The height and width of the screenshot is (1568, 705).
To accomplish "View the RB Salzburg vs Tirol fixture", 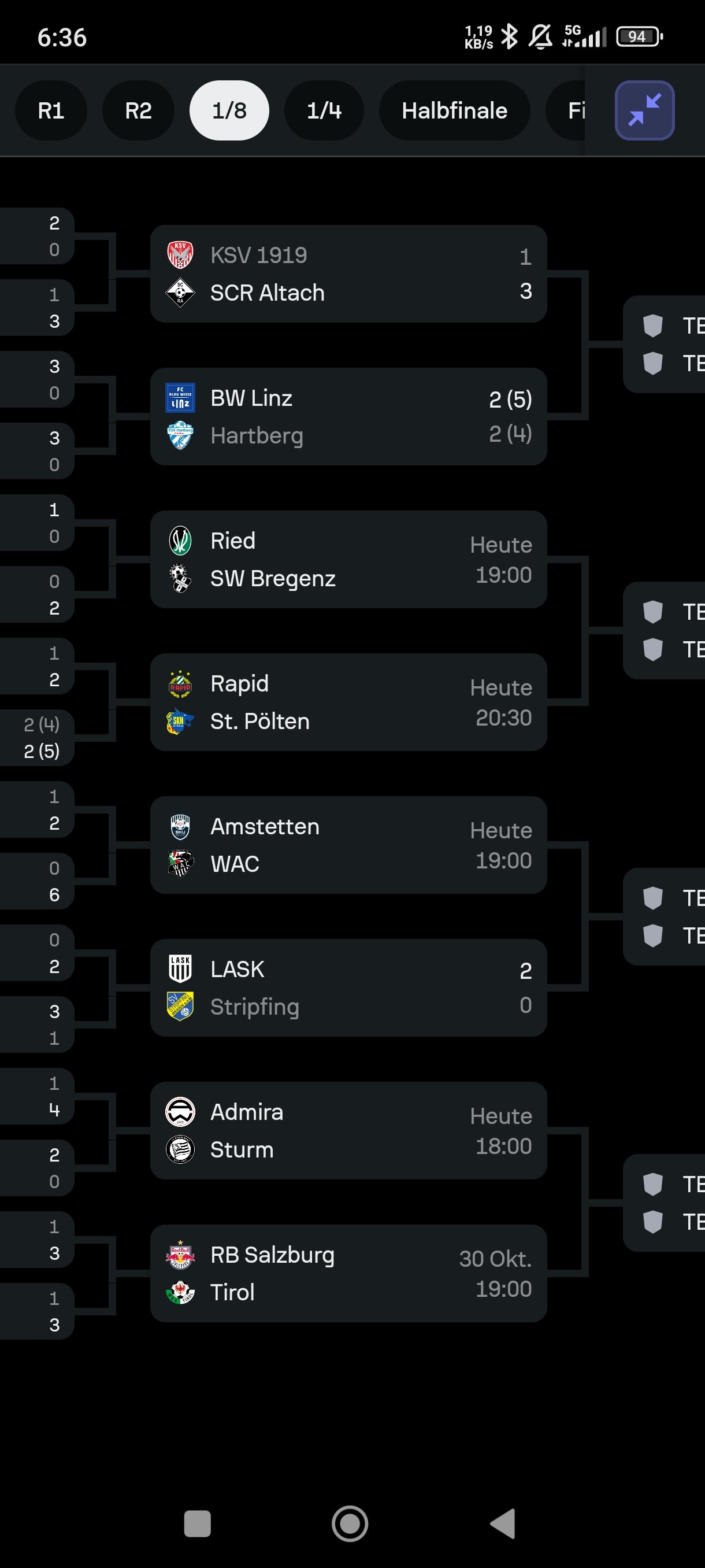I will point(348,1273).
